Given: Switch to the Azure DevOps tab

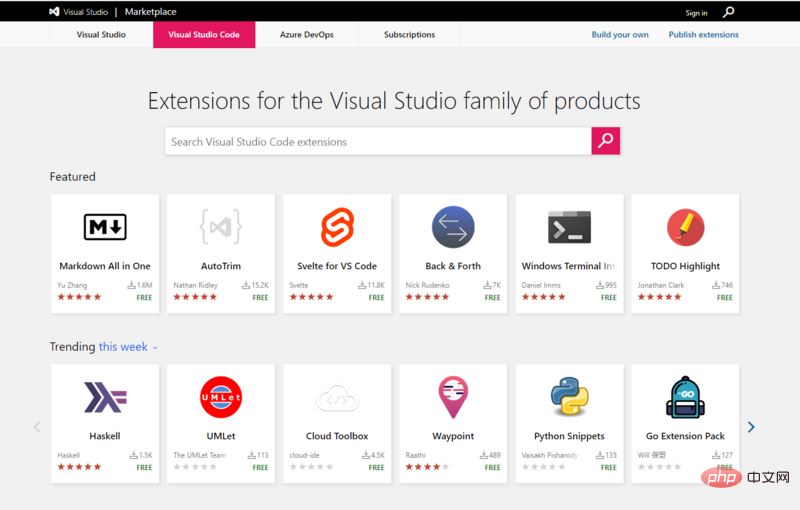Looking at the screenshot, I should [x=307, y=35].
